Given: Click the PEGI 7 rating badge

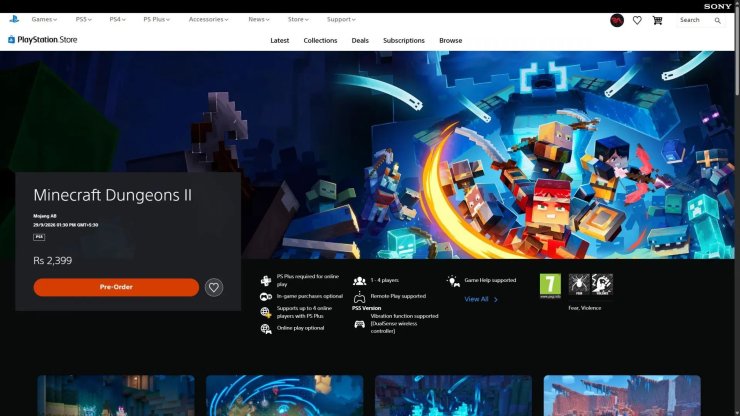Looking at the screenshot, I should (x=550, y=286).
